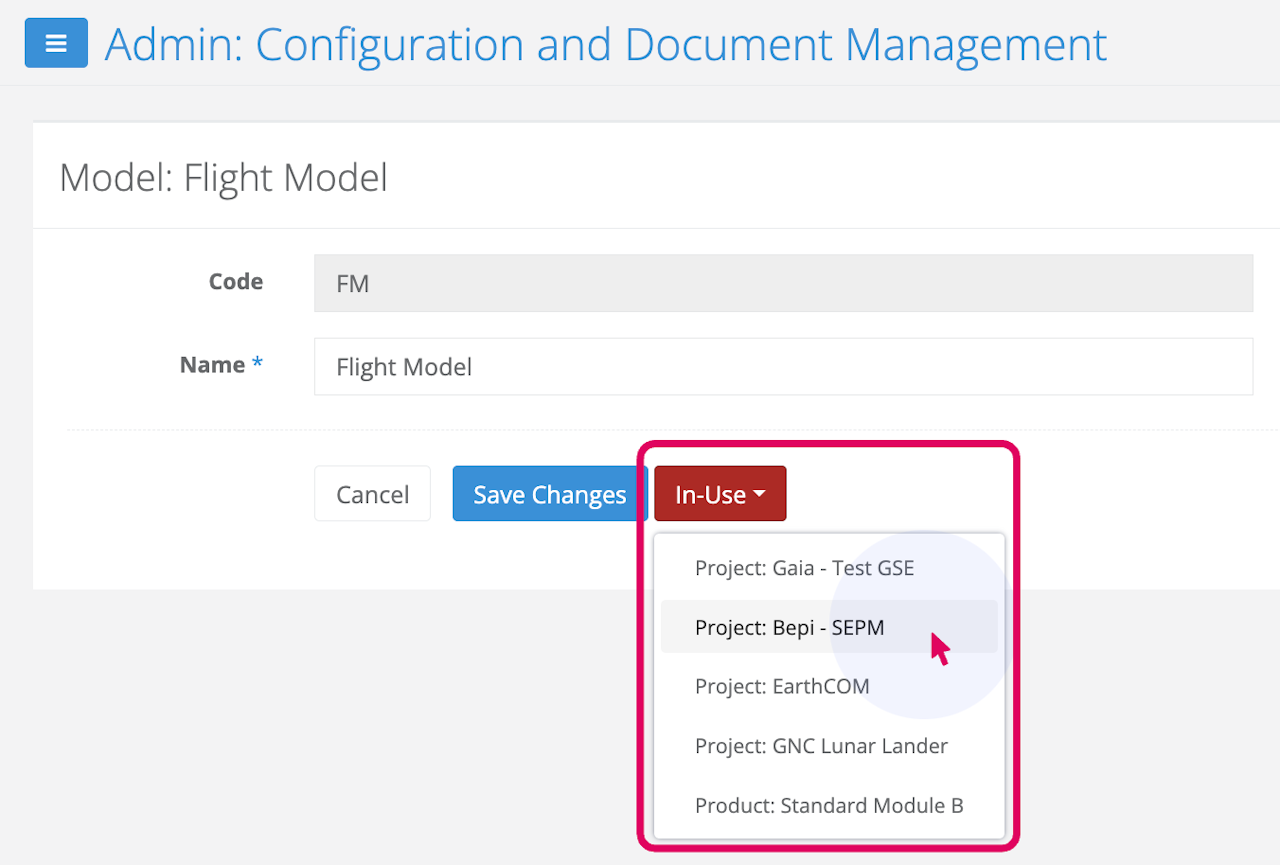Click the Admin: Configuration and Document Management title

tap(605, 45)
